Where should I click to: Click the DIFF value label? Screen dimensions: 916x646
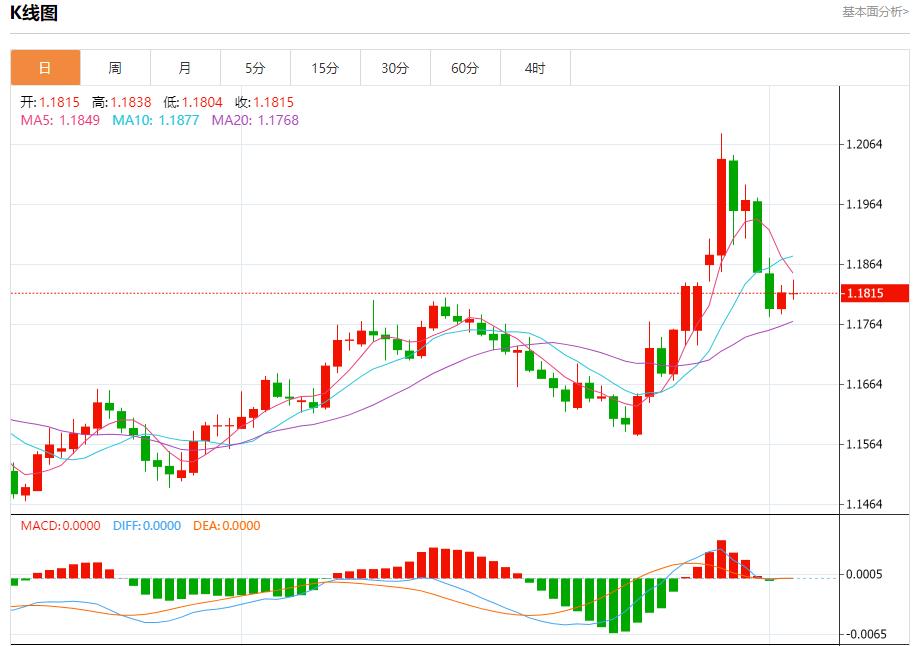pyautogui.click(x=147, y=525)
